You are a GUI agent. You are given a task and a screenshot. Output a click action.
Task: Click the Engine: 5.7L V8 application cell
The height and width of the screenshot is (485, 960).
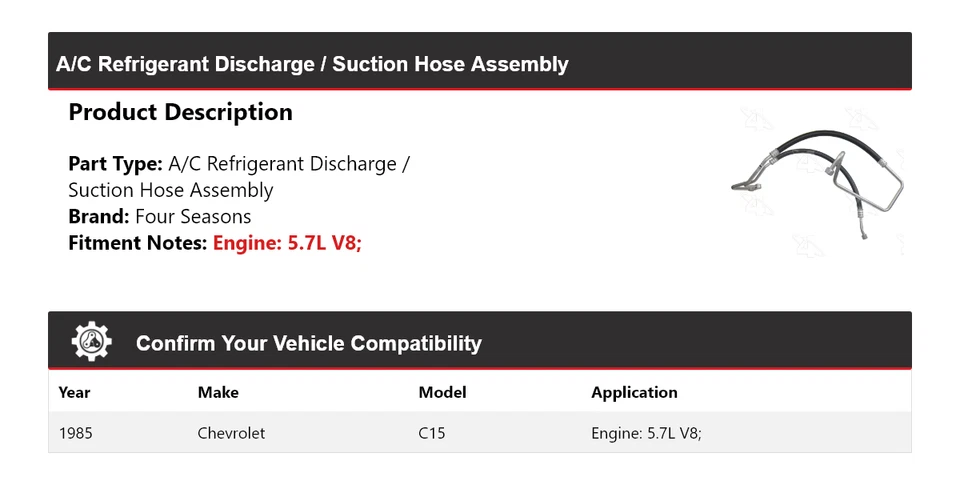pyautogui.click(x=647, y=433)
